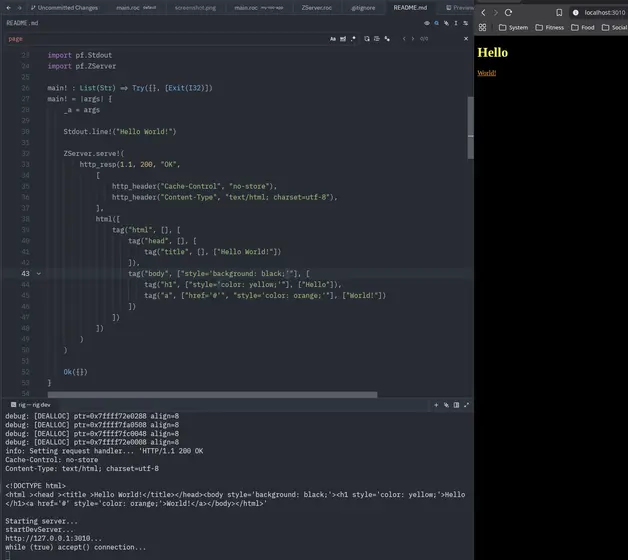Open the System bookmarks folder
This screenshot has height=560, width=628.
tap(511, 28)
